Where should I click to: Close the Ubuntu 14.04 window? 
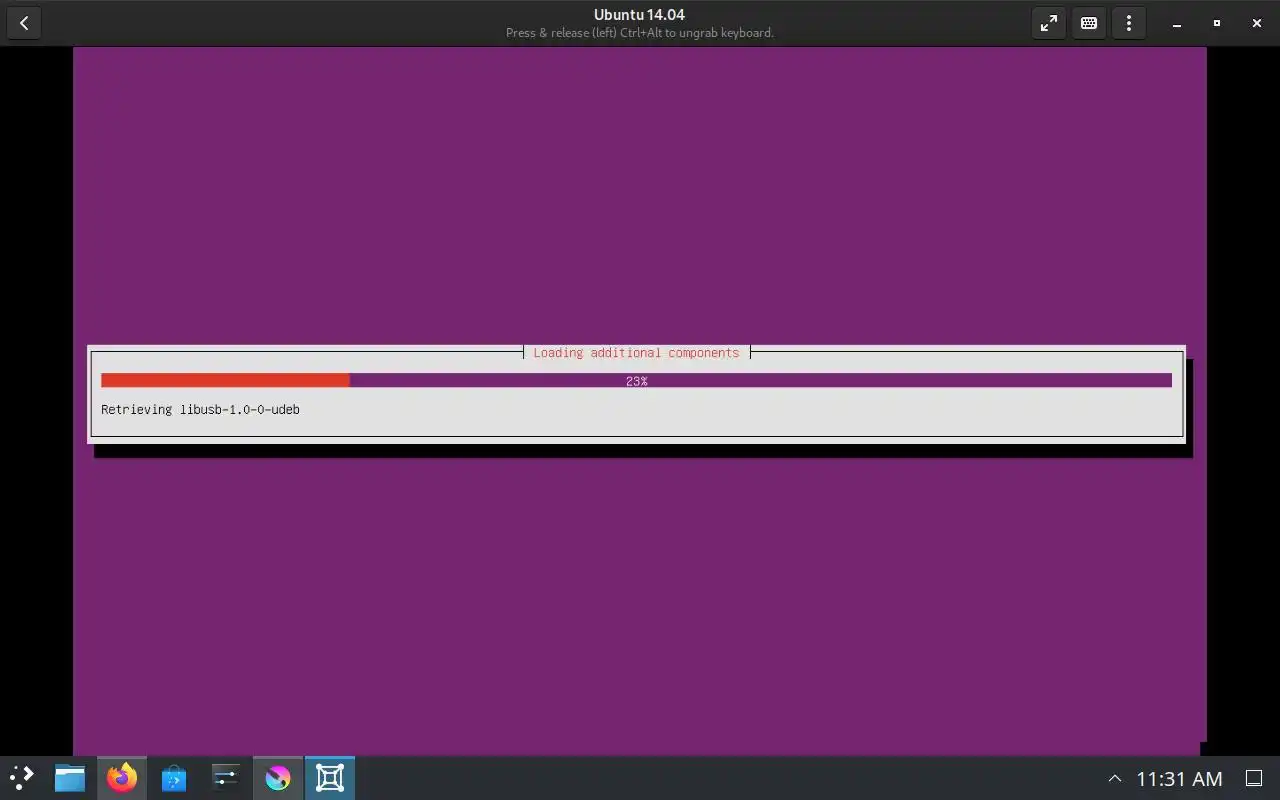click(1257, 23)
